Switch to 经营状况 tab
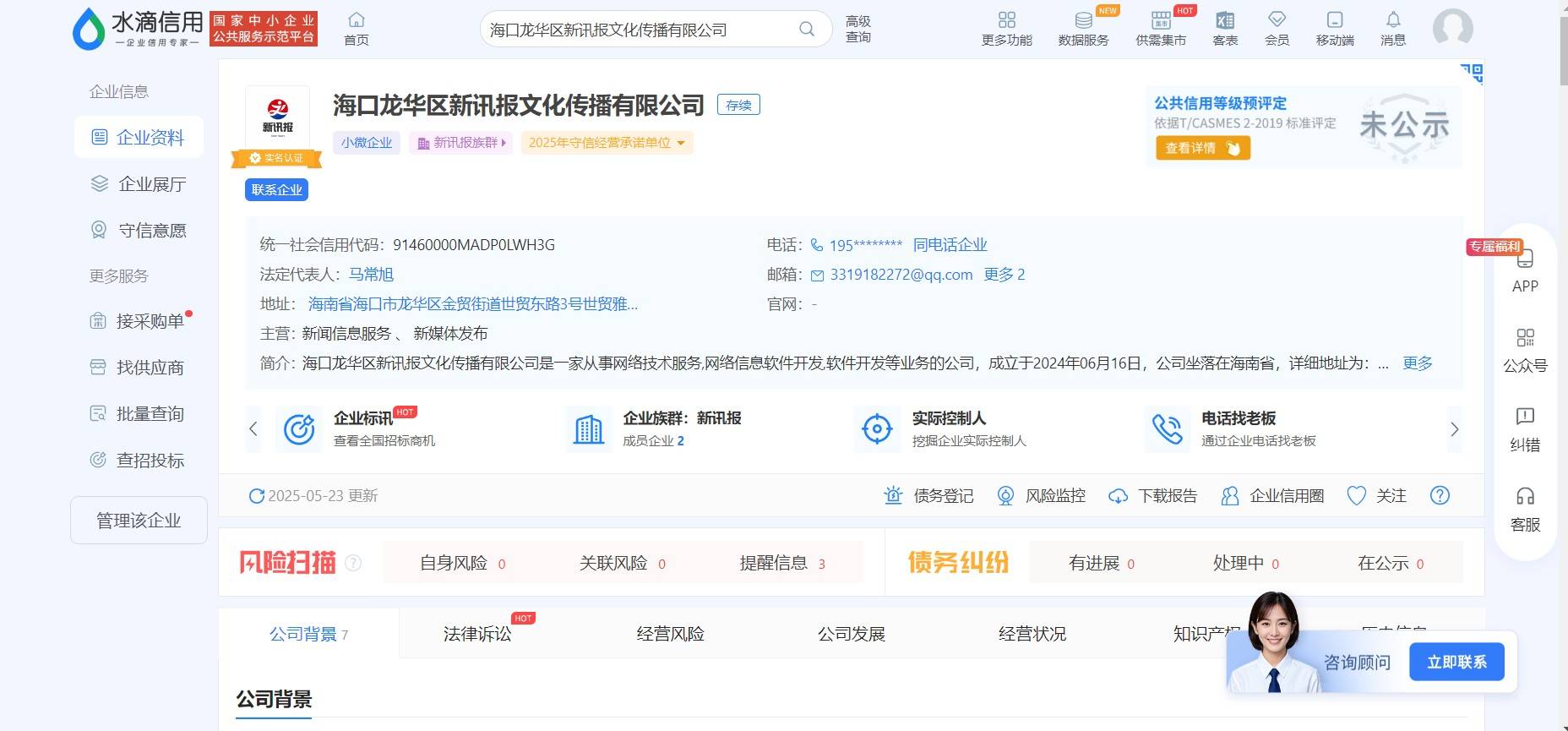The width and height of the screenshot is (1568, 731). pyautogui.click(x=1032, y=634)
